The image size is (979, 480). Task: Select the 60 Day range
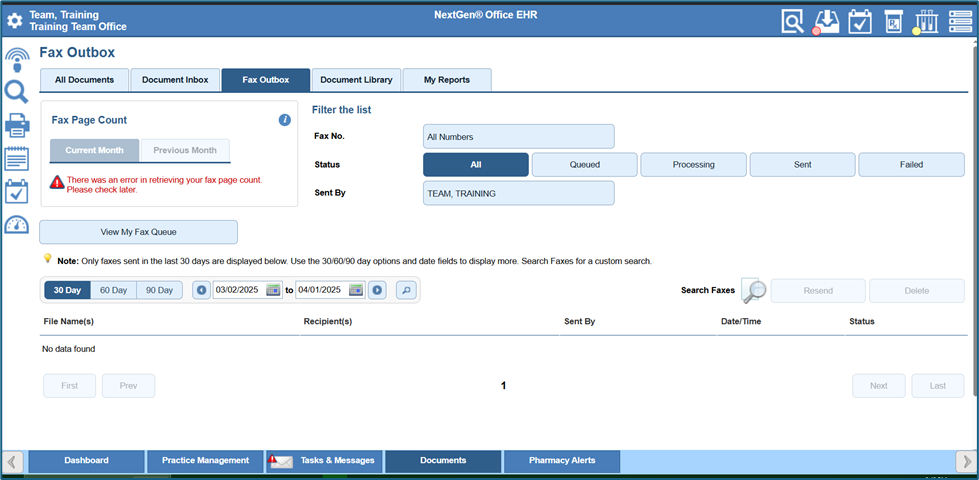114,290
